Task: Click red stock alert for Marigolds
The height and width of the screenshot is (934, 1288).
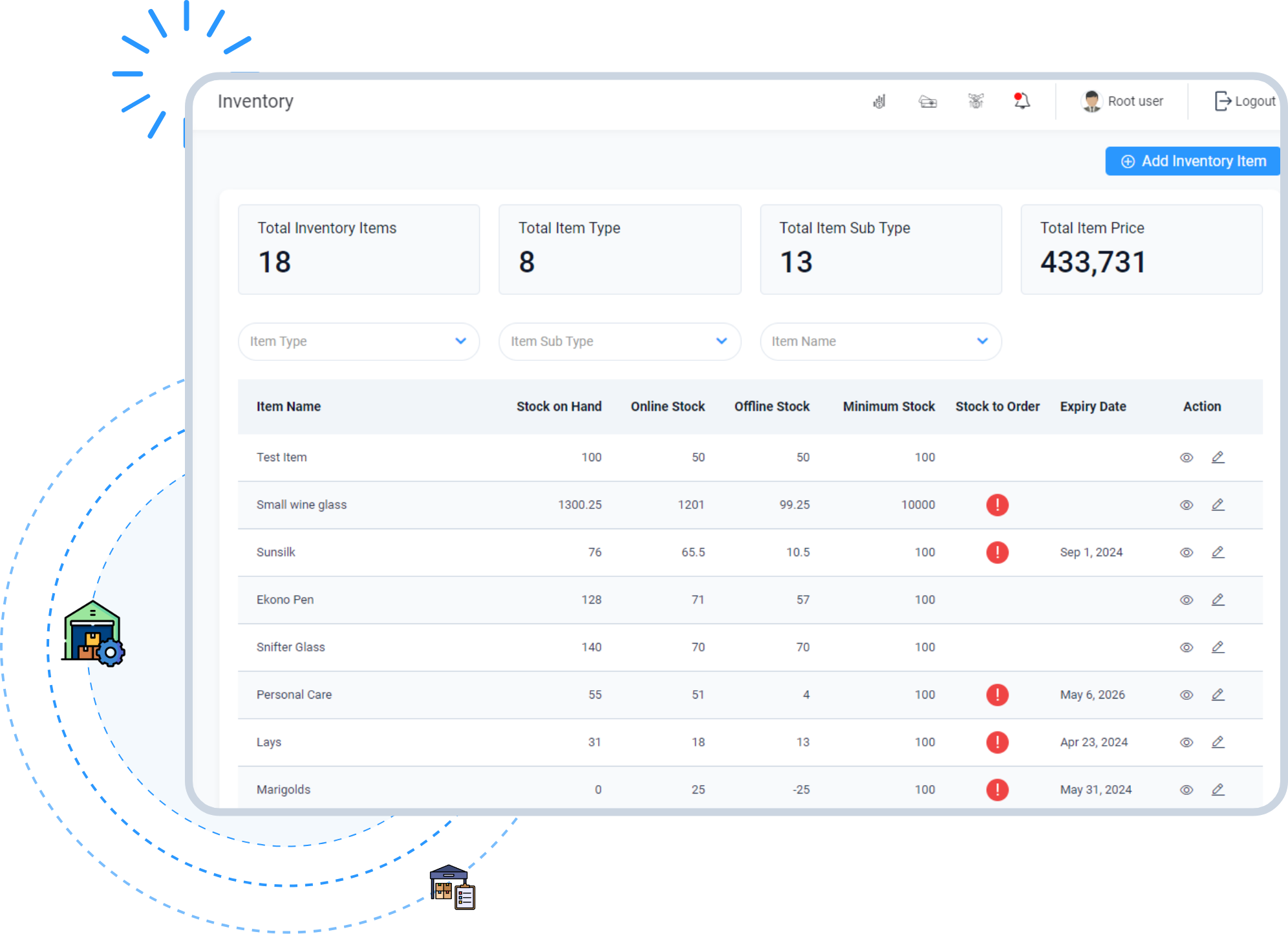Action: click(x=998, y=790)
